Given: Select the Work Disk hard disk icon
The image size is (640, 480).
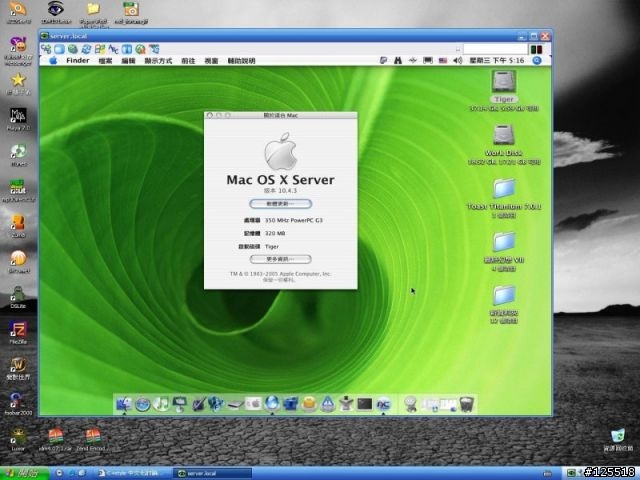Looking at the screenshot, I should click(x=504, y=135).
